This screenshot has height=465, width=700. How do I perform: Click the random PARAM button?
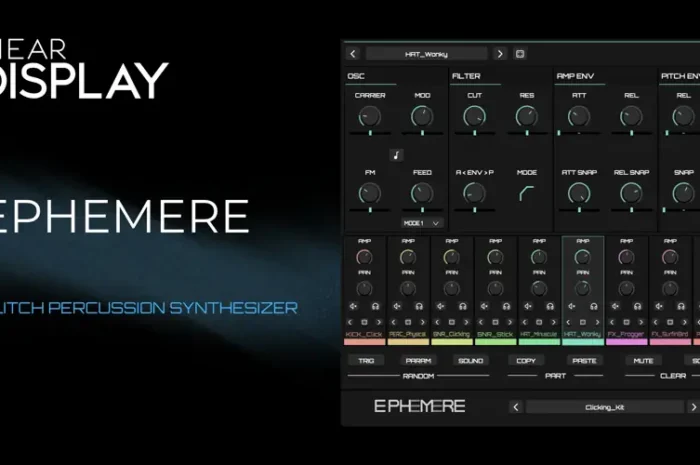coord(418,360)
